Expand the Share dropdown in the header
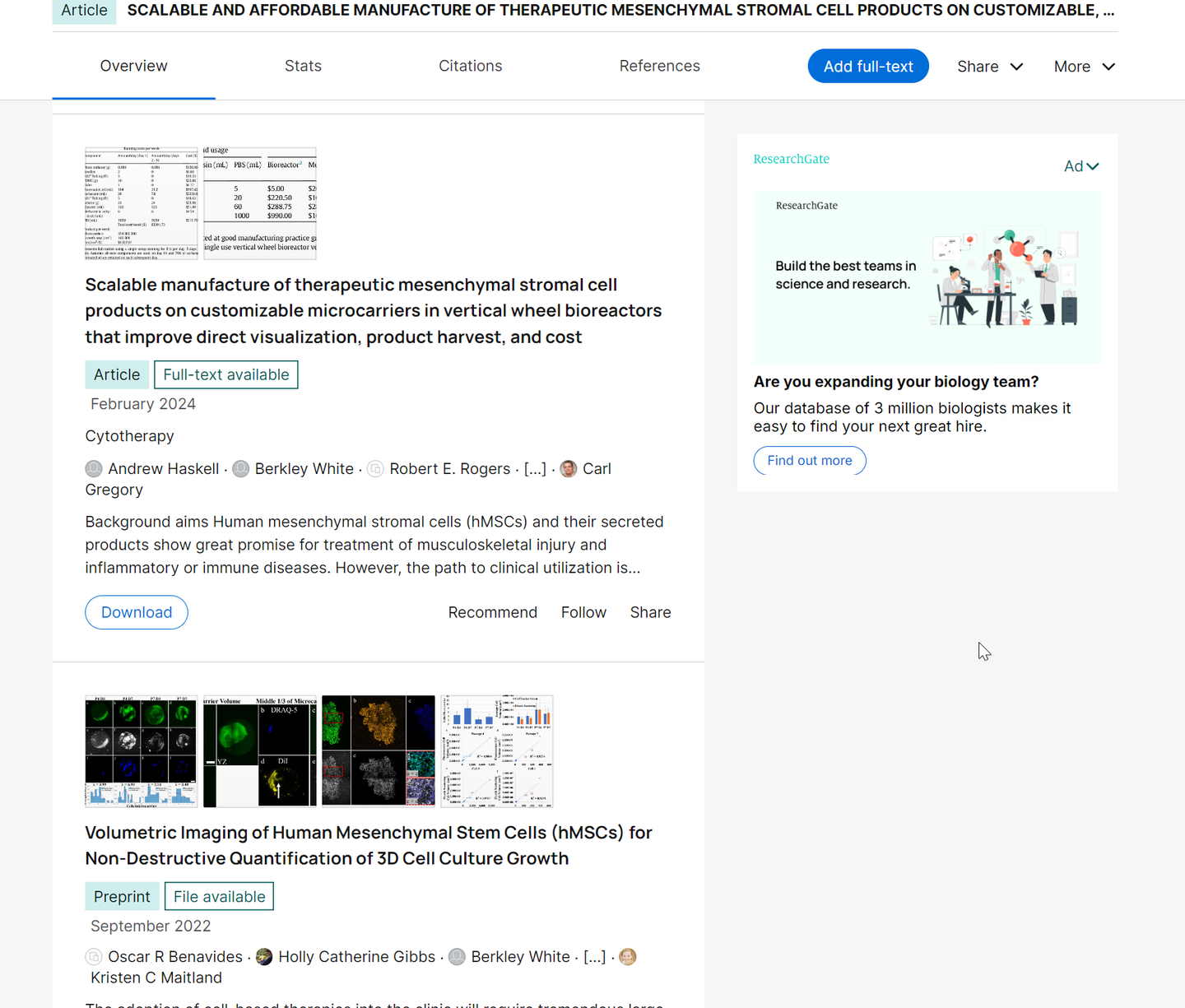Viewport: 1185px width, 1008px height. click(x=990, y=66)
